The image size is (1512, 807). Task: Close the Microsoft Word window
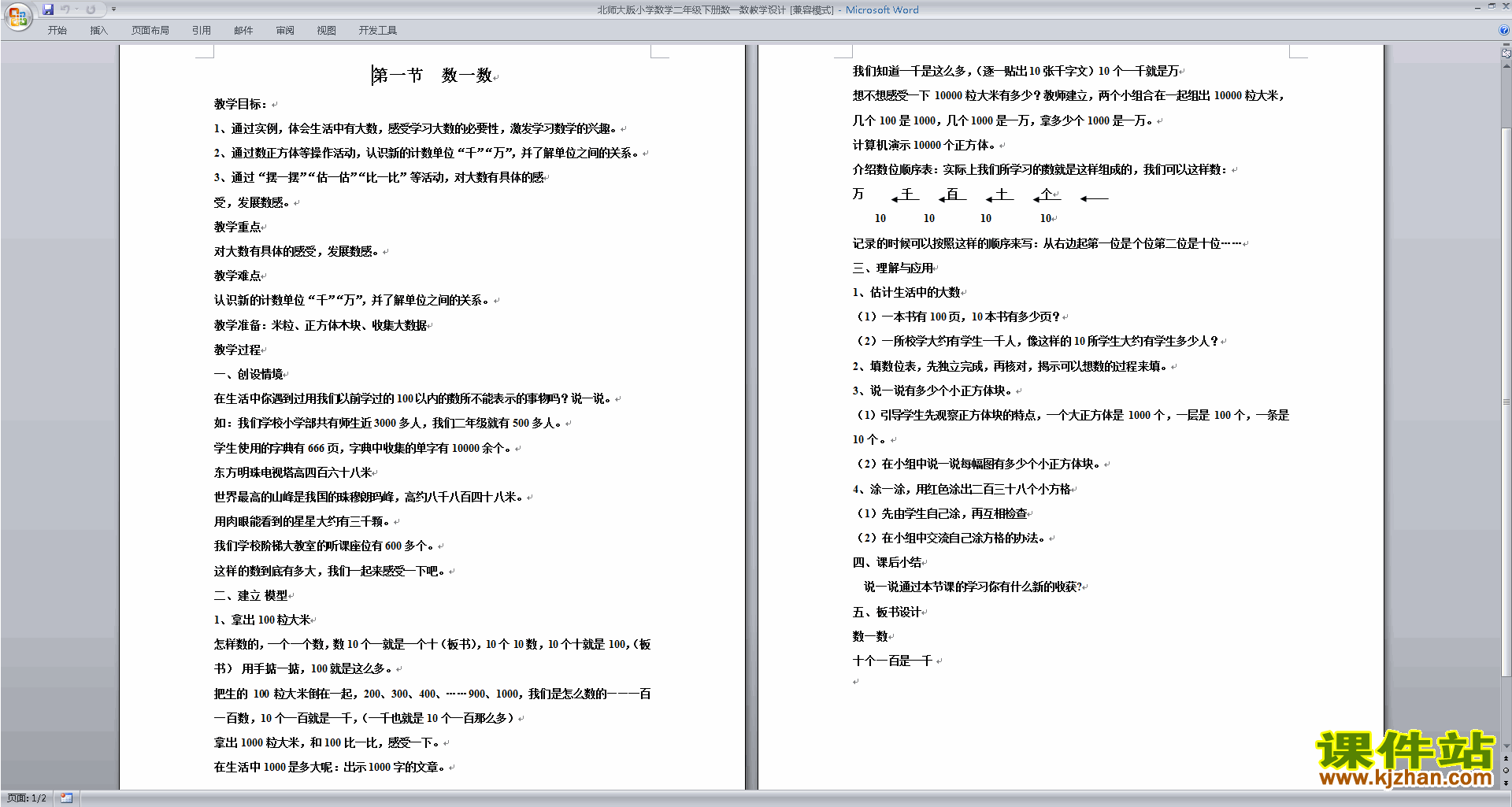pyautogui.click(x=1504, y=6)
